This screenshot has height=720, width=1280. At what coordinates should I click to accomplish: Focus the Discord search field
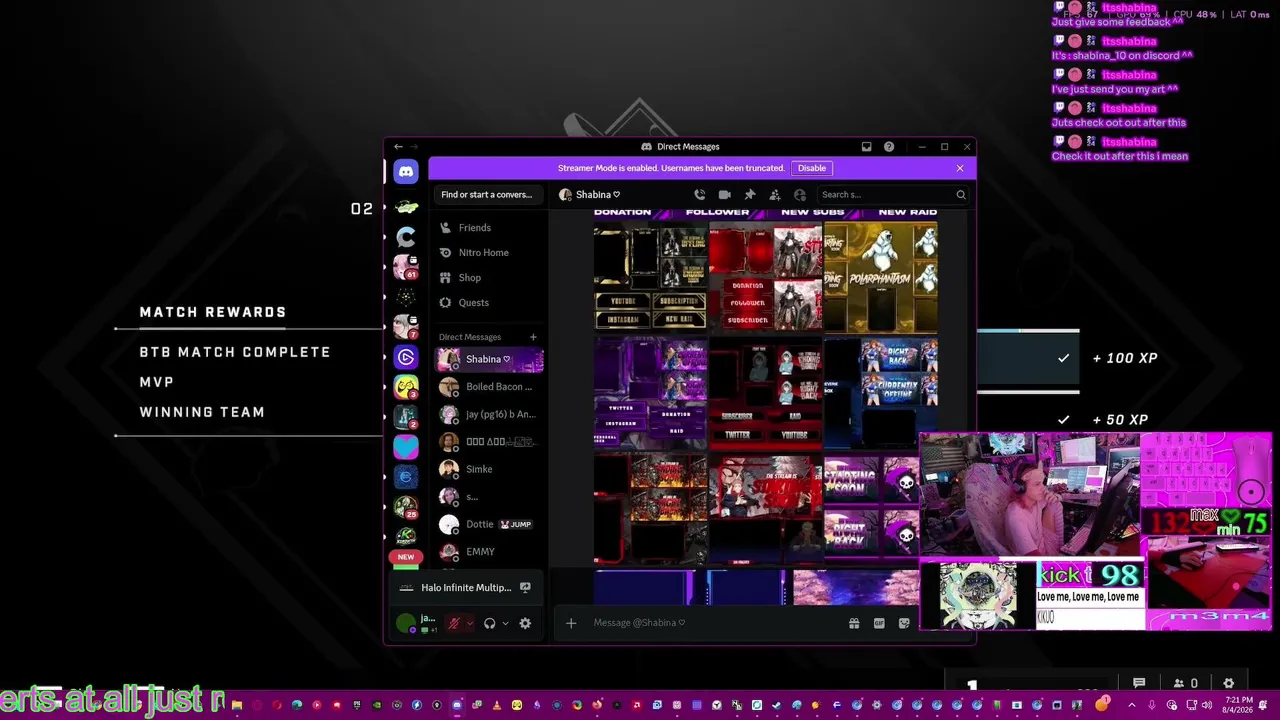[x=894, y=195]
